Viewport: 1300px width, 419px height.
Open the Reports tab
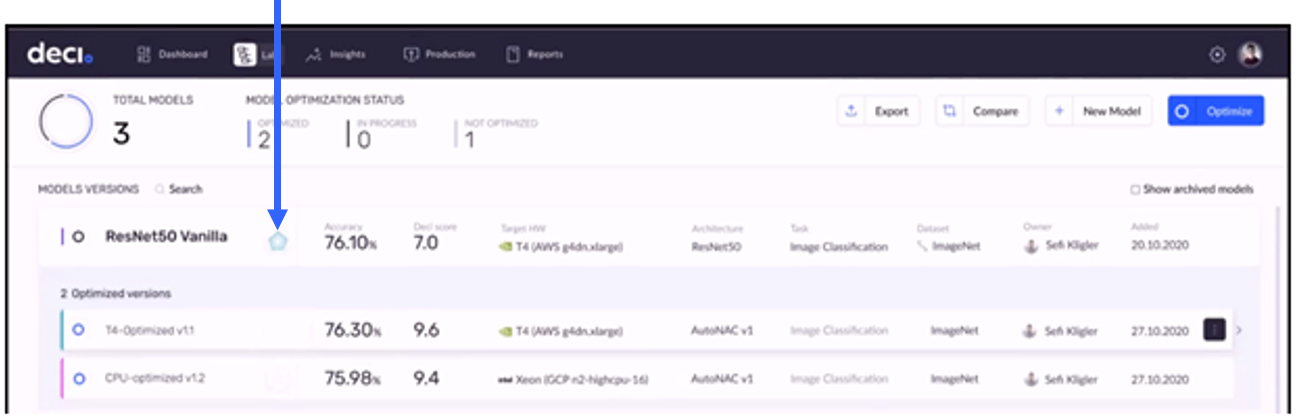coord(535,54)
